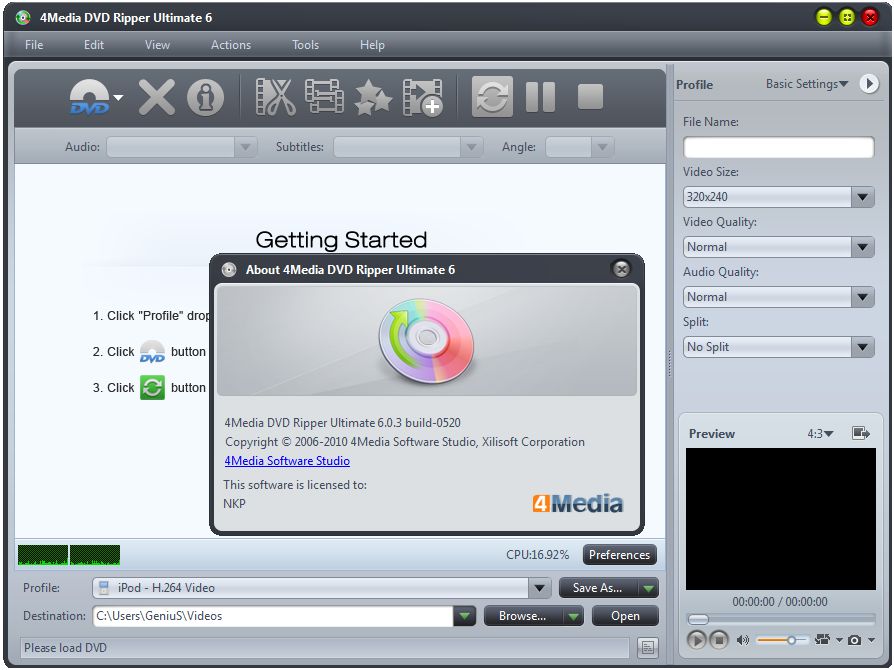The height and width of the screenshot is (670, 894).
Task: Click into the File Name field
Action: tap(778, 147)
